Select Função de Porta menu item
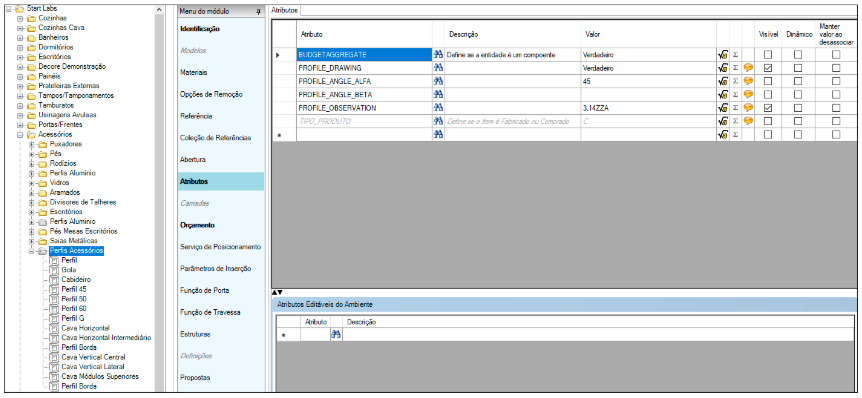This screenshot has width=862, height=398. pos(205,290)
